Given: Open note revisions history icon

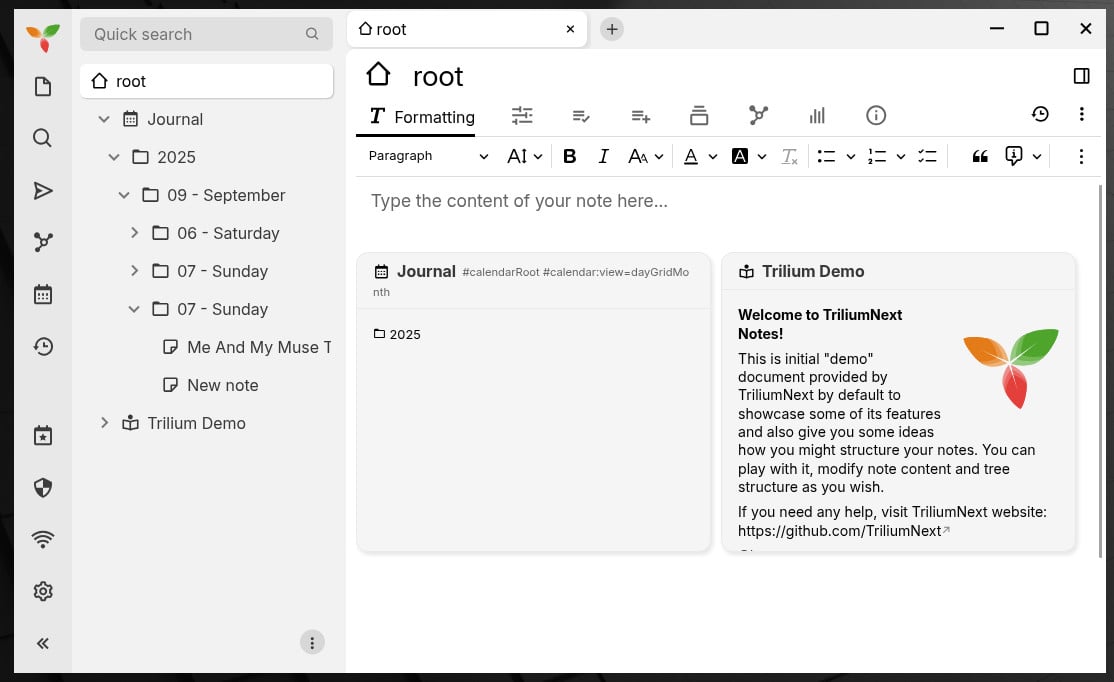Looking at the screenshot, I should (x=1040, y=114).
